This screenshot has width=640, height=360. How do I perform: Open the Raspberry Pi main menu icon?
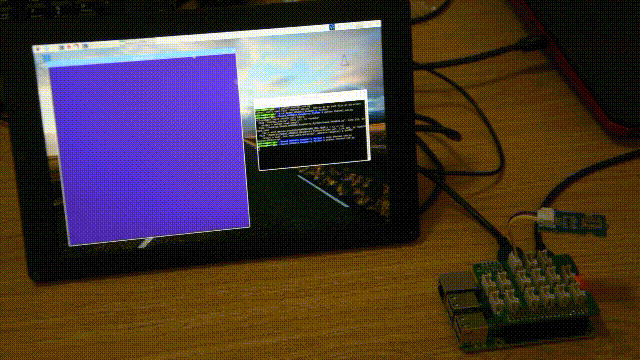coord(38,49)
